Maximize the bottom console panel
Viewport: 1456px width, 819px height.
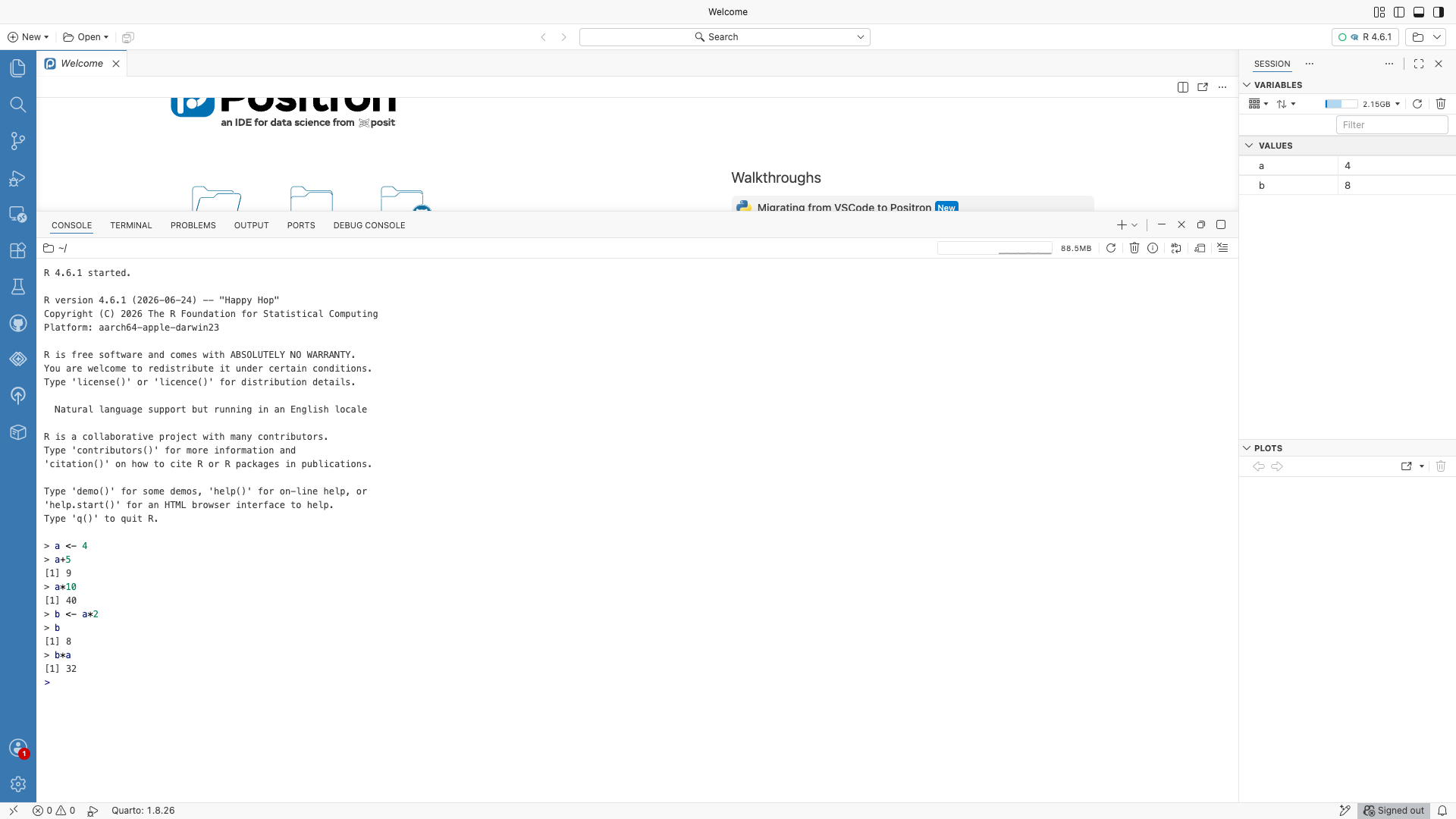pos(1221,224)
